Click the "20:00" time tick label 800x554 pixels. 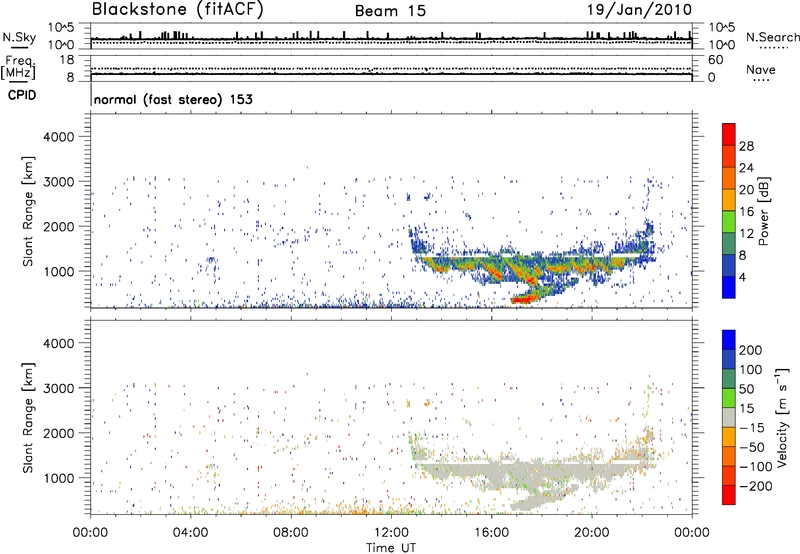coord(591,533)
